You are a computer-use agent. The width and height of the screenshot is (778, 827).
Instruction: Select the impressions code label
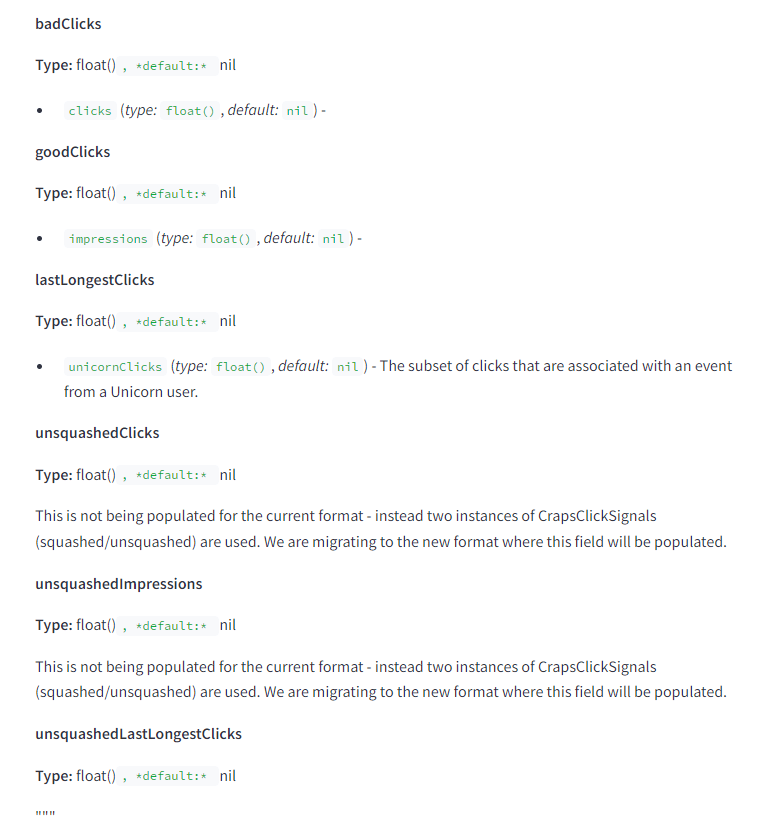108,239
